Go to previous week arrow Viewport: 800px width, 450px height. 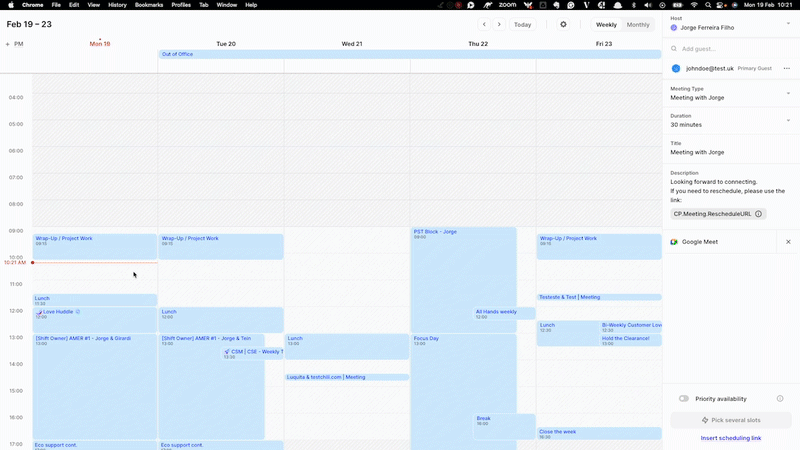[x=484, y=24]
